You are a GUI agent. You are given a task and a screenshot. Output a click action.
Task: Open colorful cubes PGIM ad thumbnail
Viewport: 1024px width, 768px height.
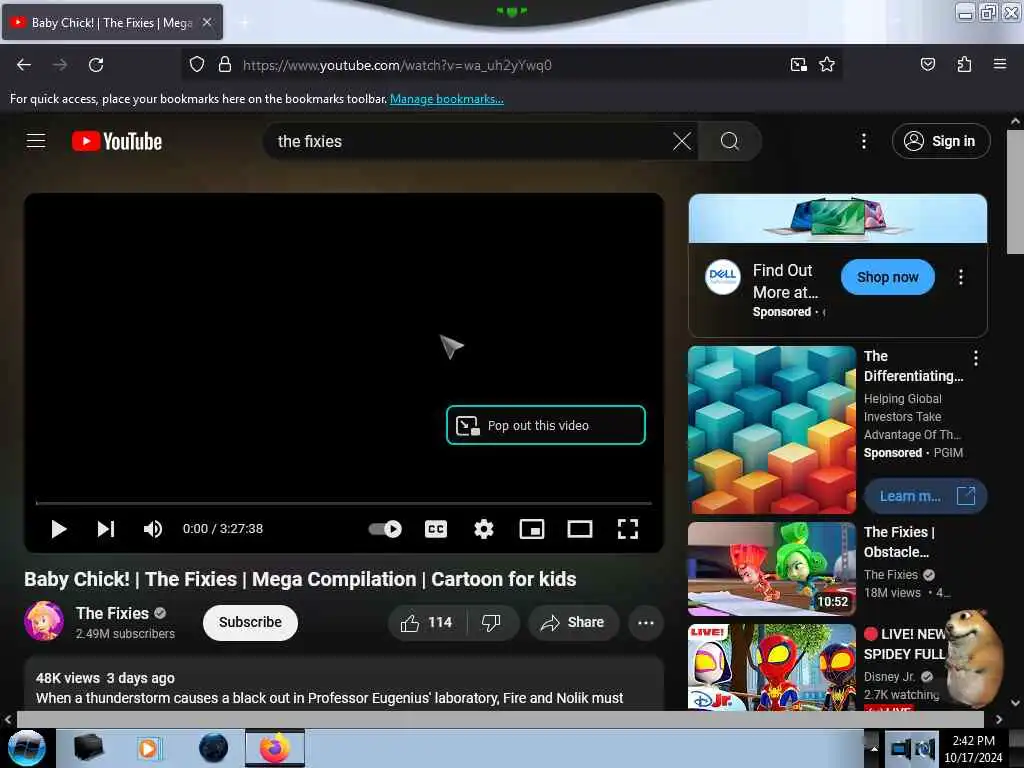pos(772,430)
